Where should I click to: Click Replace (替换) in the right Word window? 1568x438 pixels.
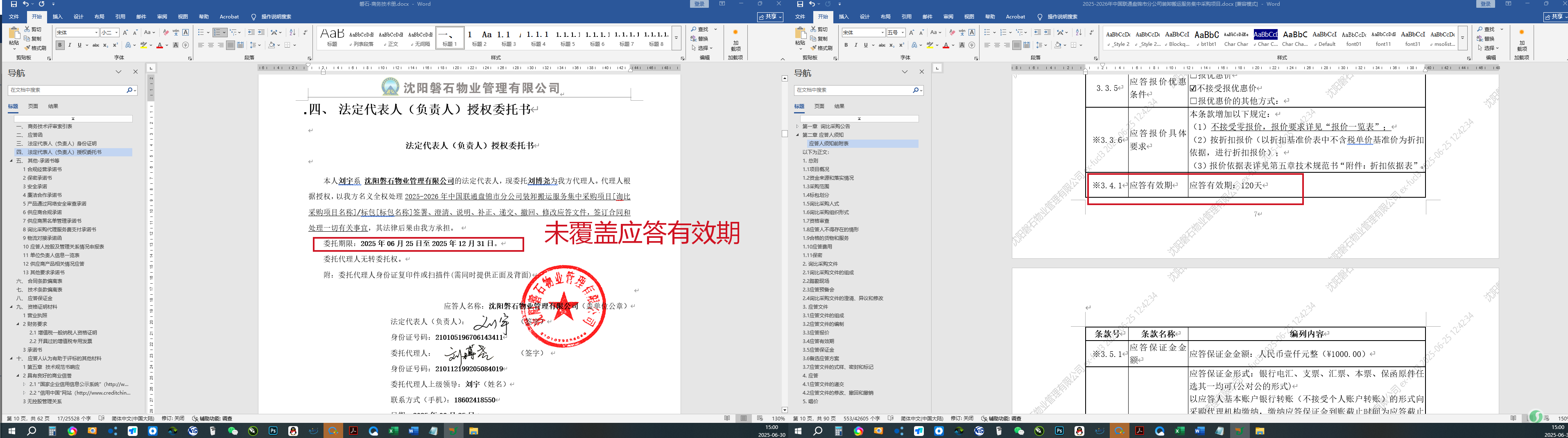1486,38
